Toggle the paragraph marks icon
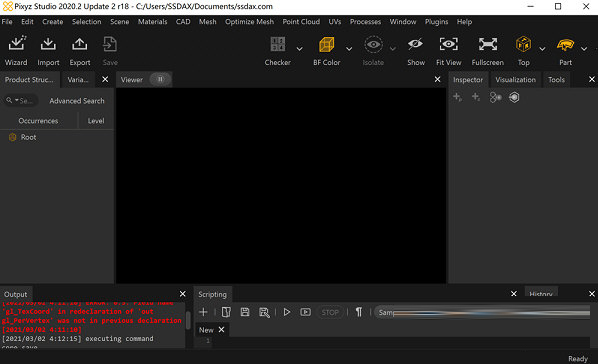This screenshot has height=364, width=598. point(359,312)
